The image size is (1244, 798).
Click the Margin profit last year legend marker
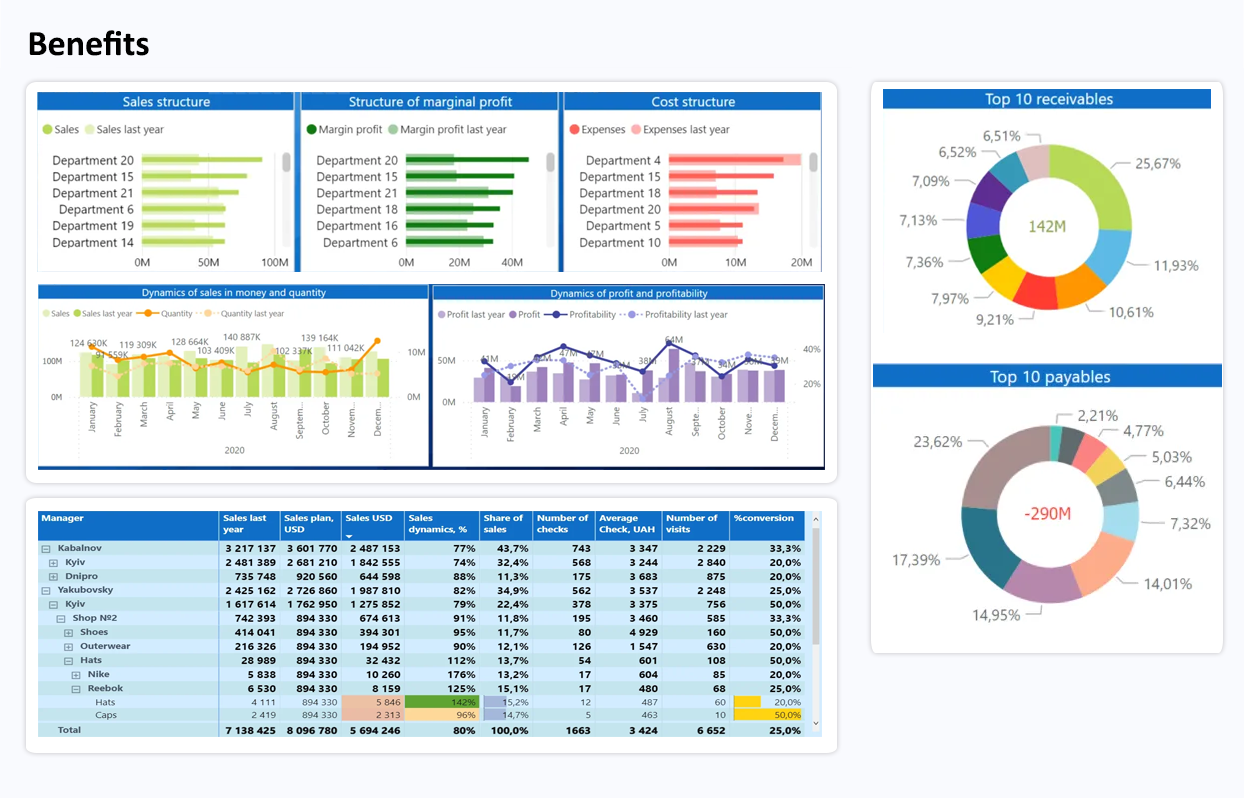393,130
